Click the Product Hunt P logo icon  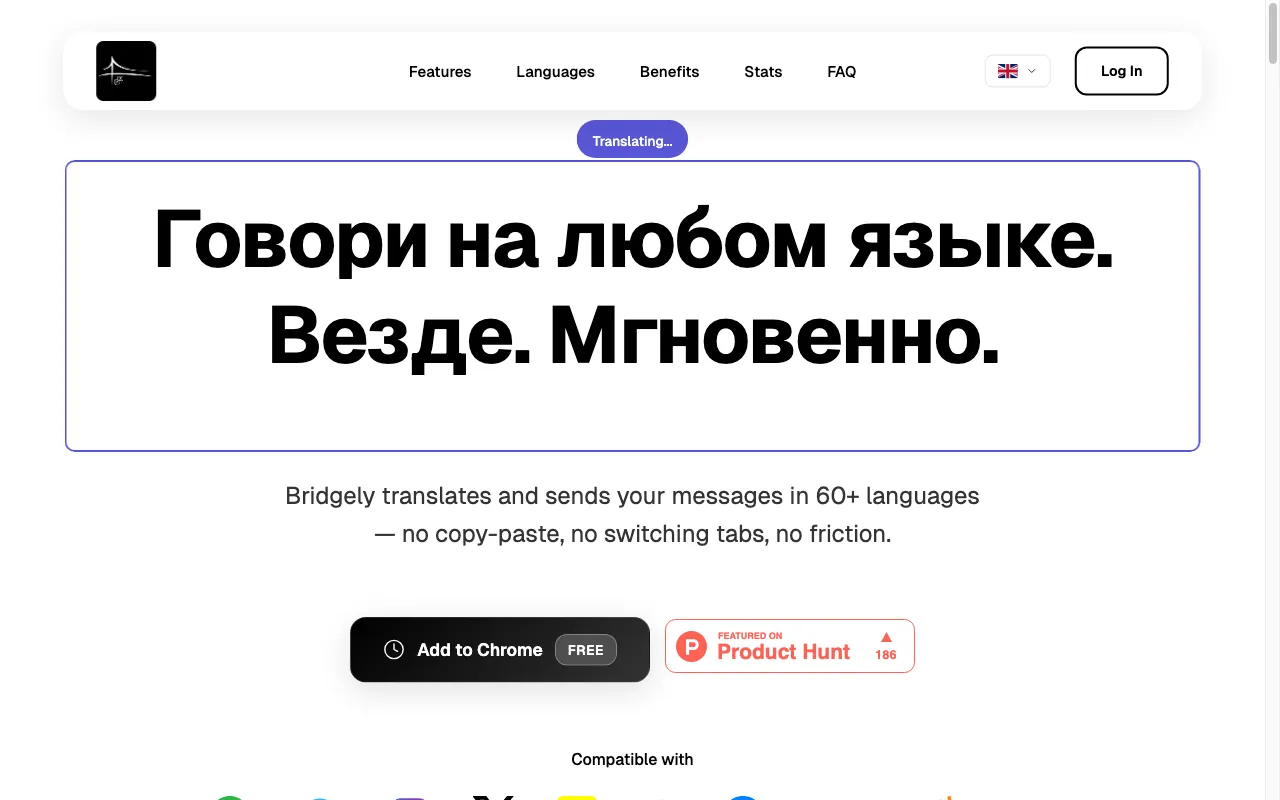click(x=691, y=646)
